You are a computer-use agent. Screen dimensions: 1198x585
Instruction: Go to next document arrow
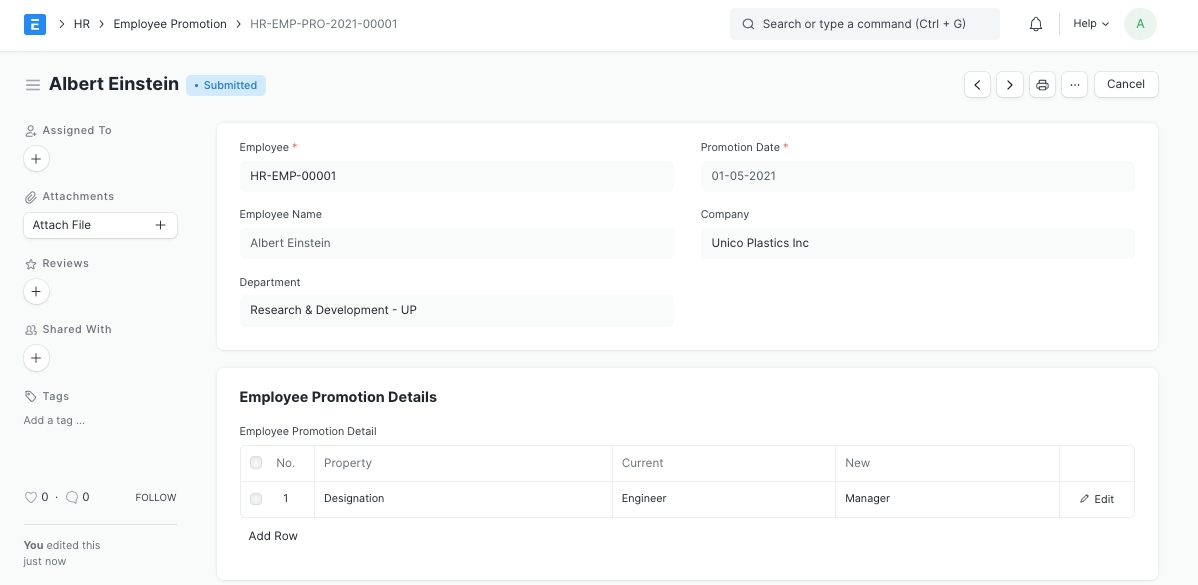1010,85
